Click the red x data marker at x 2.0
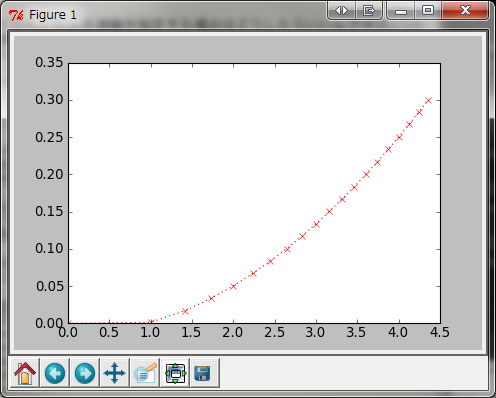This screenshot has width=496, height=398. point(233,286)
